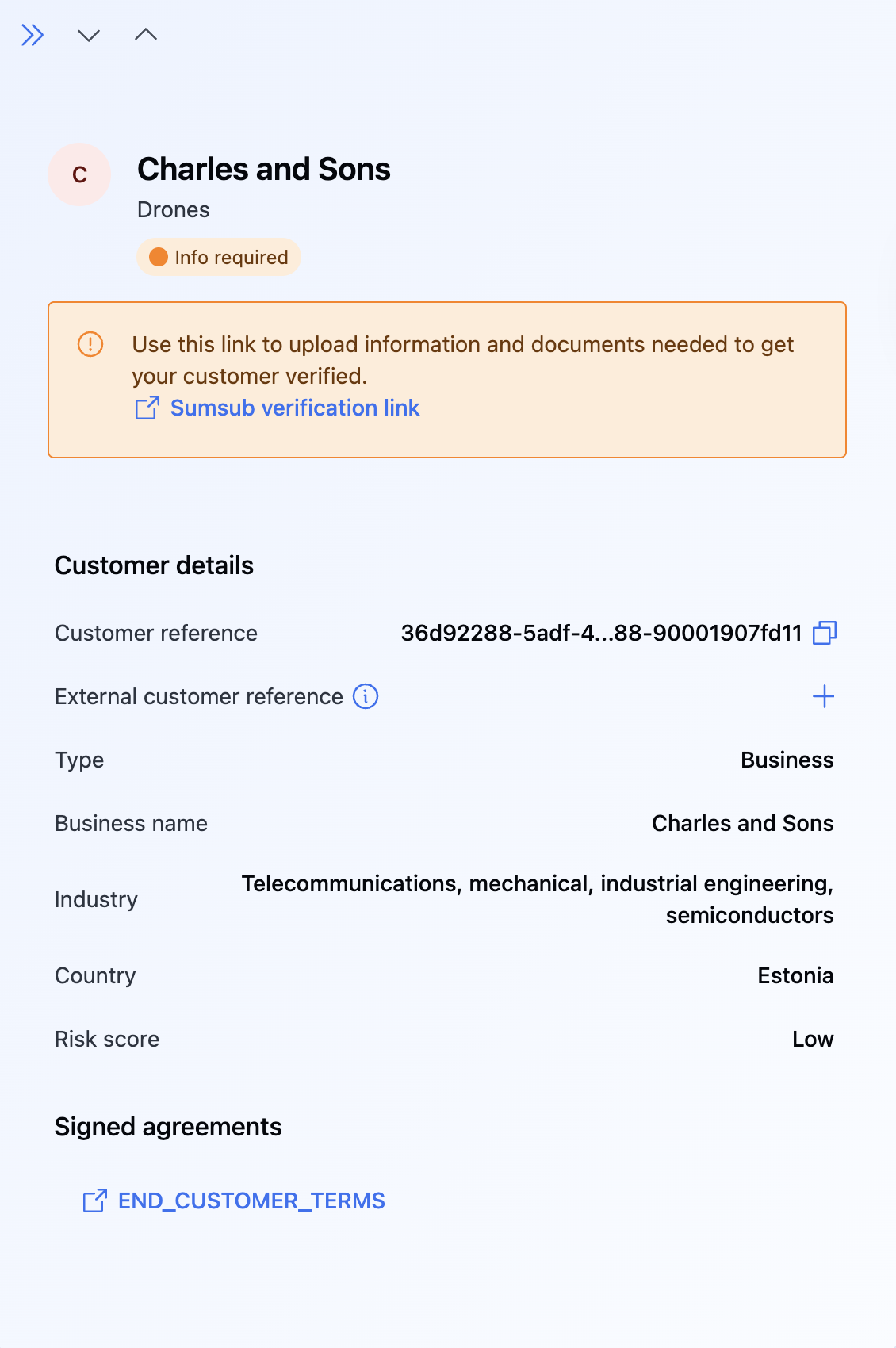Go to next customer with down chevron
This screenshot has height=1348, width=896.
point(89,35)
